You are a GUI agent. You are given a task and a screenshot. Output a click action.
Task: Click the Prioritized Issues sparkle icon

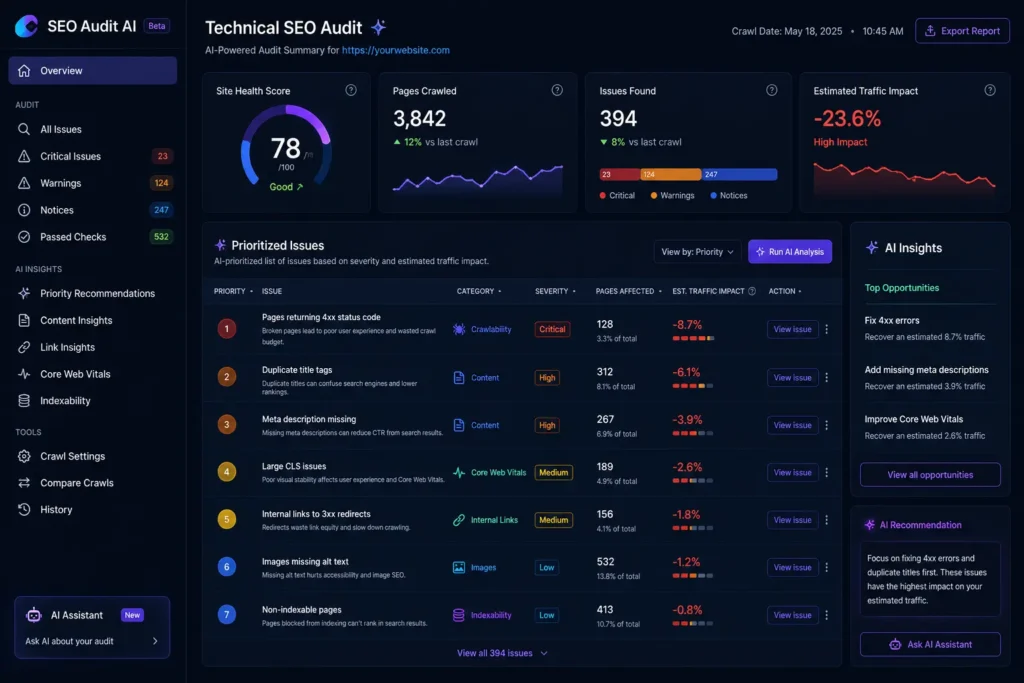[221, 245]
